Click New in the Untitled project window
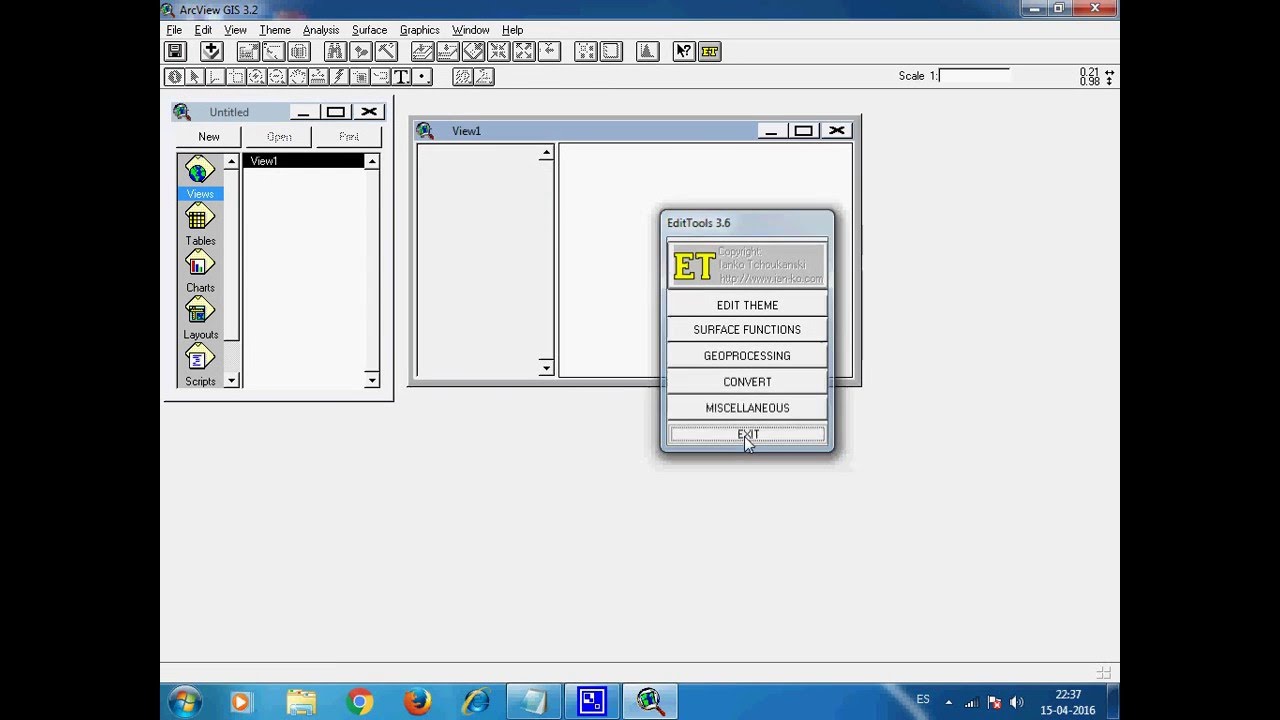1280x720 pixels. pyautogui.click(x=209, y=137)
